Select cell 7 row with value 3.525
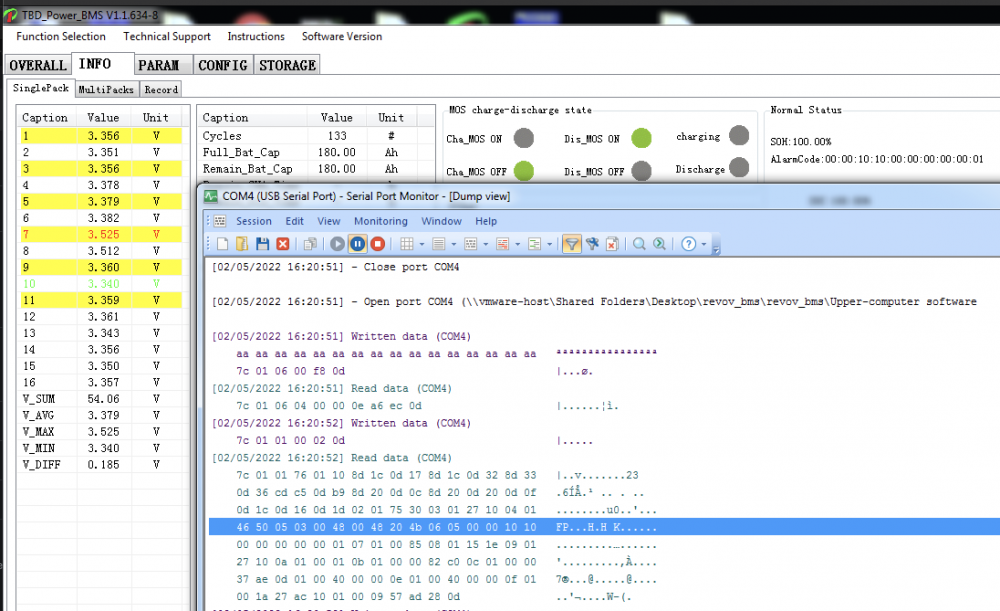The width and height of the screenshot is (1000, 611). (x=101, y=234)
